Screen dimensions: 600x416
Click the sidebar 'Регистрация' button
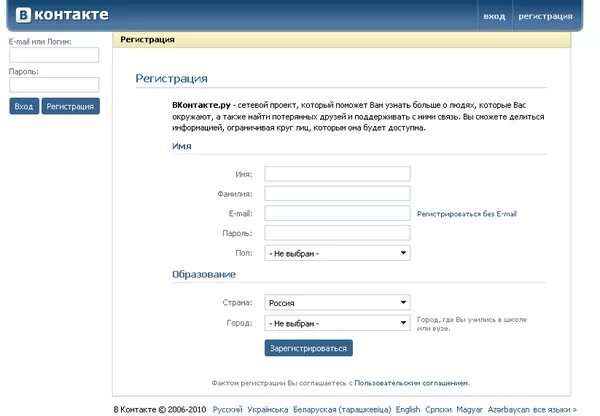(x=70, y=106)
